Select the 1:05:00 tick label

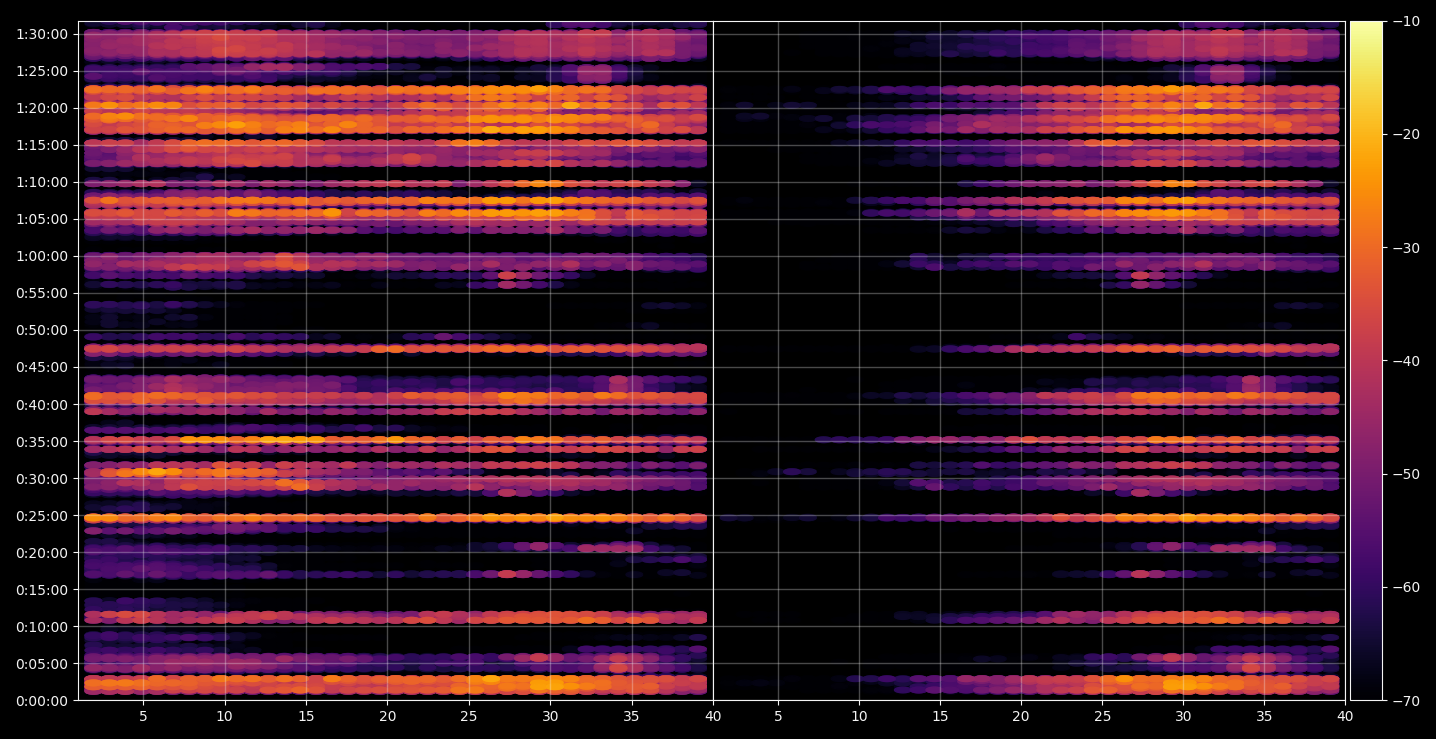[42, 219]
